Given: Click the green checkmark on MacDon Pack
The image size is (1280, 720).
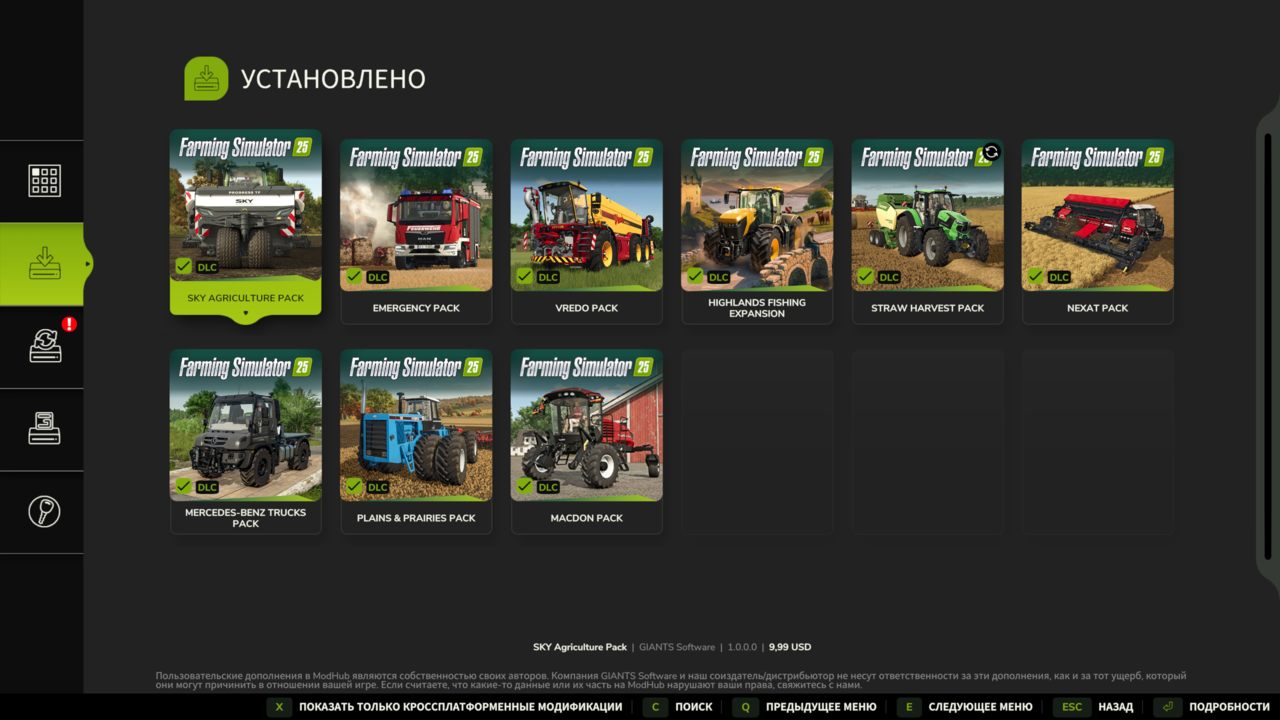Looking at the screenshot, I should click(x=524, y=487).
